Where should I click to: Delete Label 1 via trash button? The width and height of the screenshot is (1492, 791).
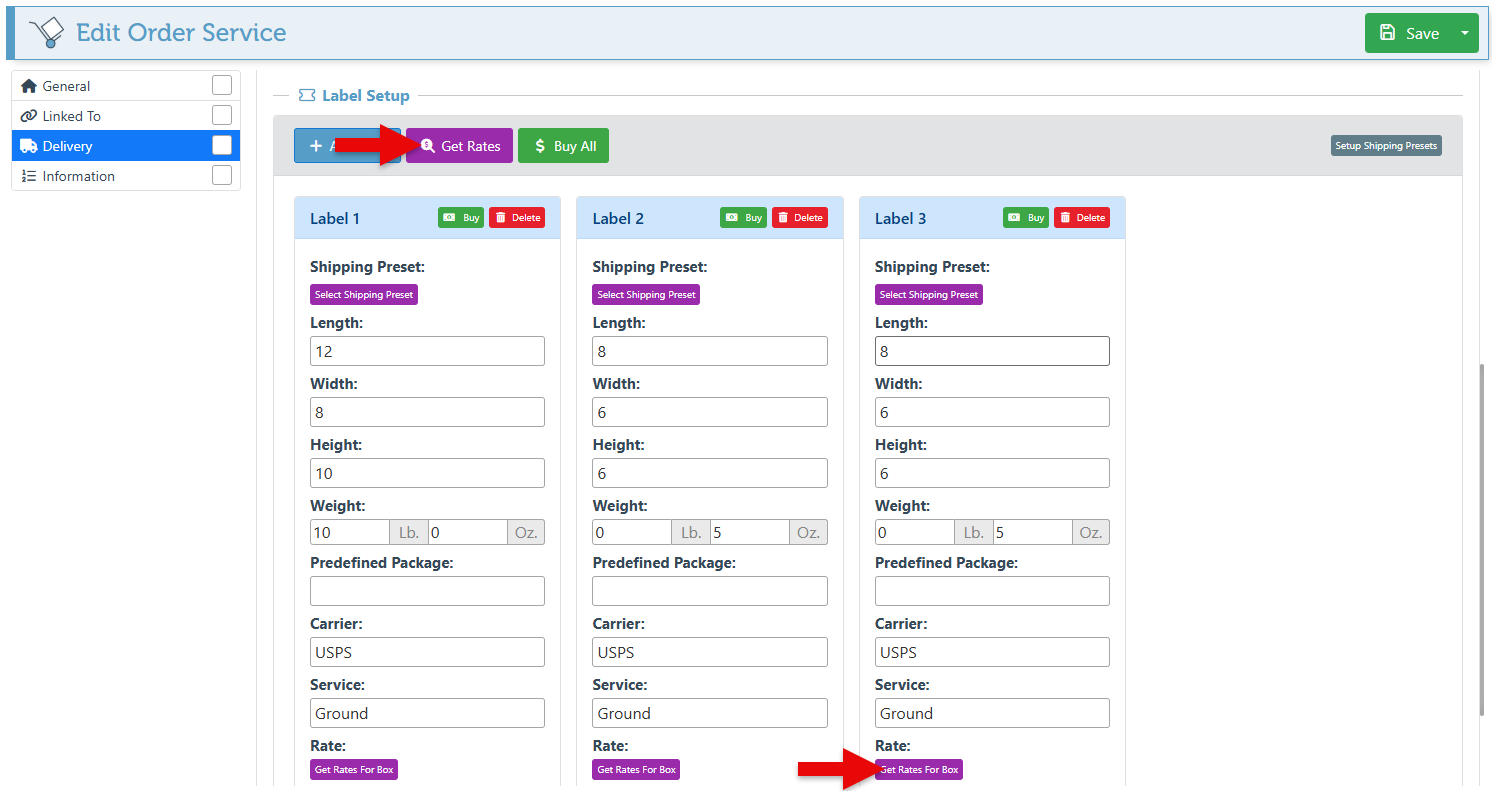click(517, 218)
